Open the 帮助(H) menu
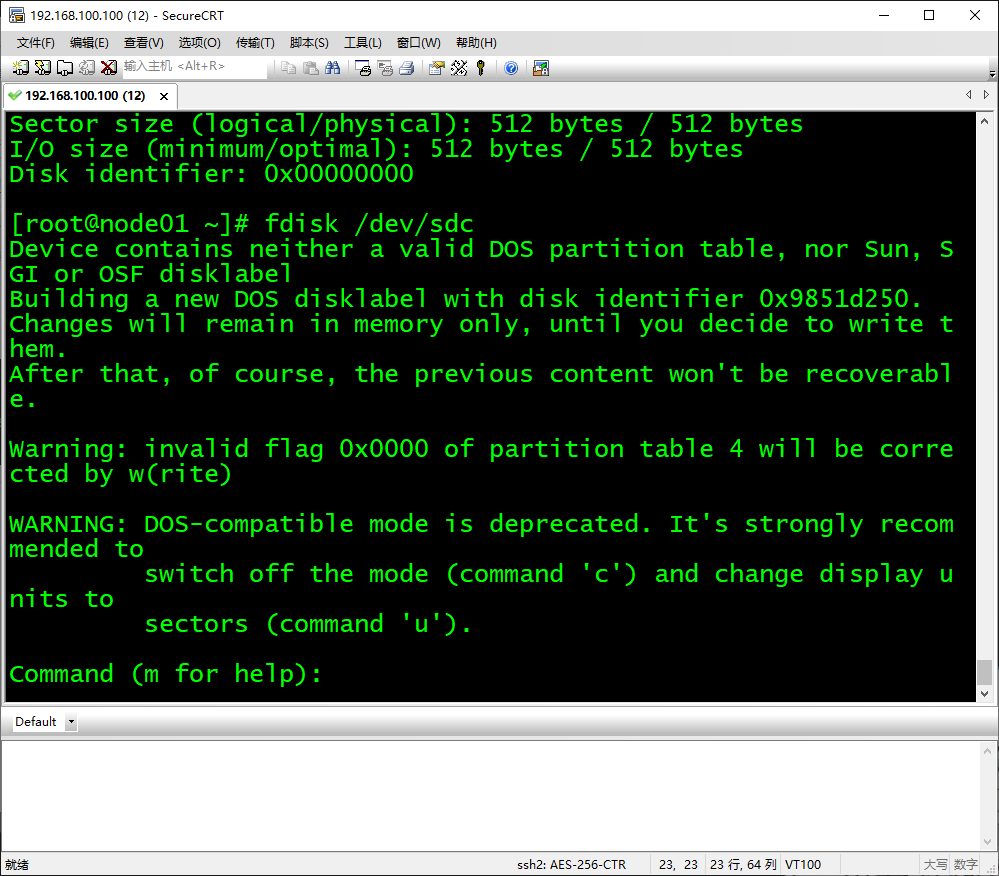999x876 pixels. pyautogui.click(x=476, y=43)
